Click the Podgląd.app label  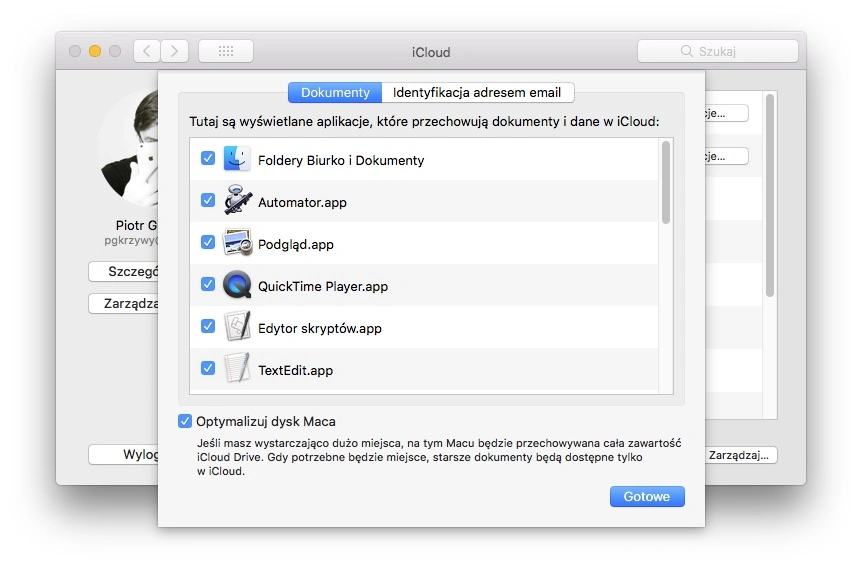[296, 245]
